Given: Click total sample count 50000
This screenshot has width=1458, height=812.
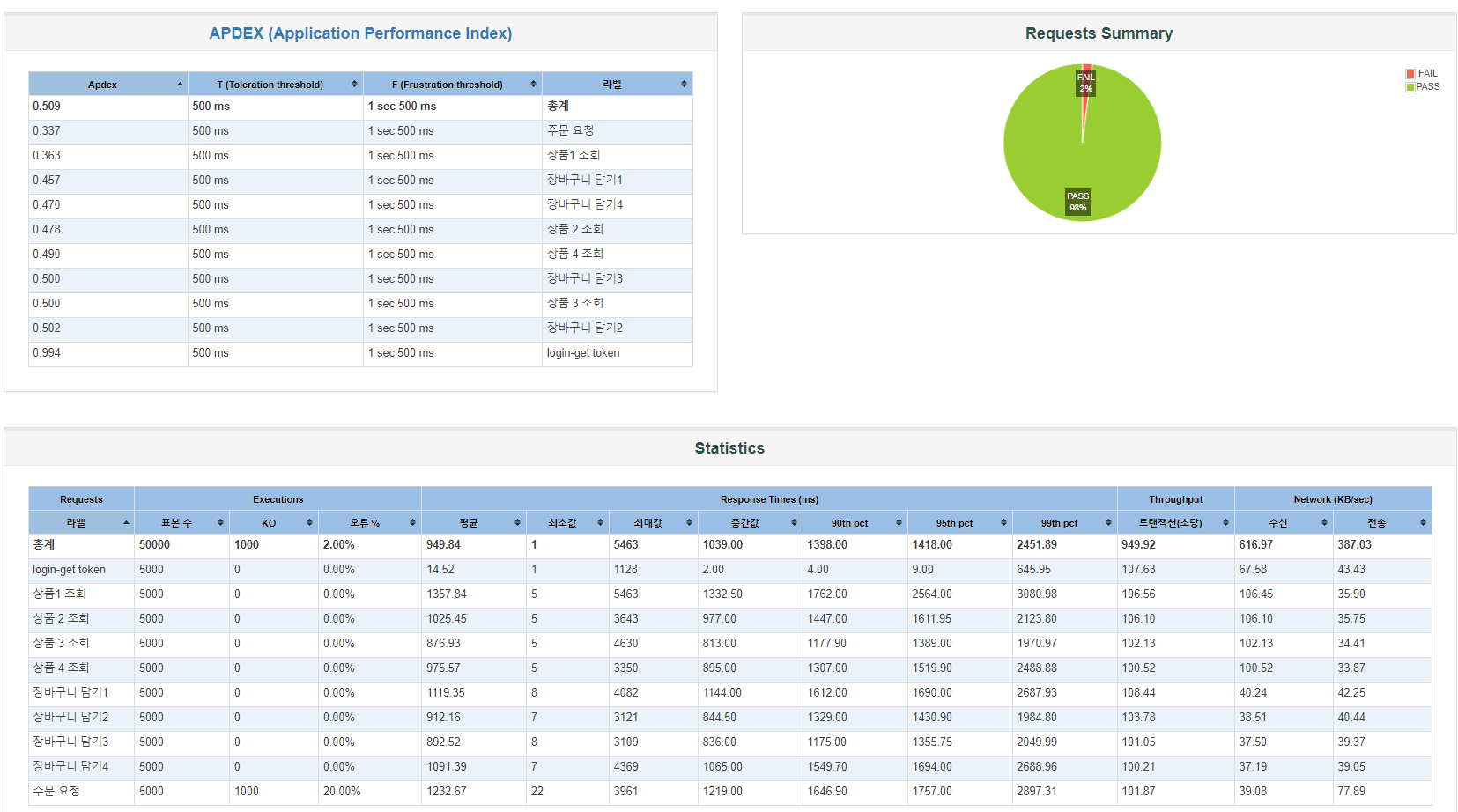Looking at the screenshot, I should (154, 545).
